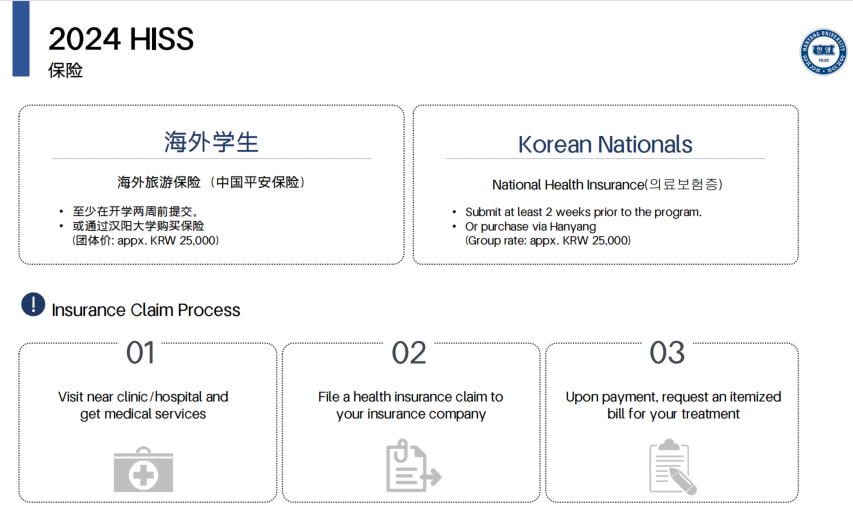Click the Hanyang University logo
Viewport: 853px width, 517px height.
point(822,51)
